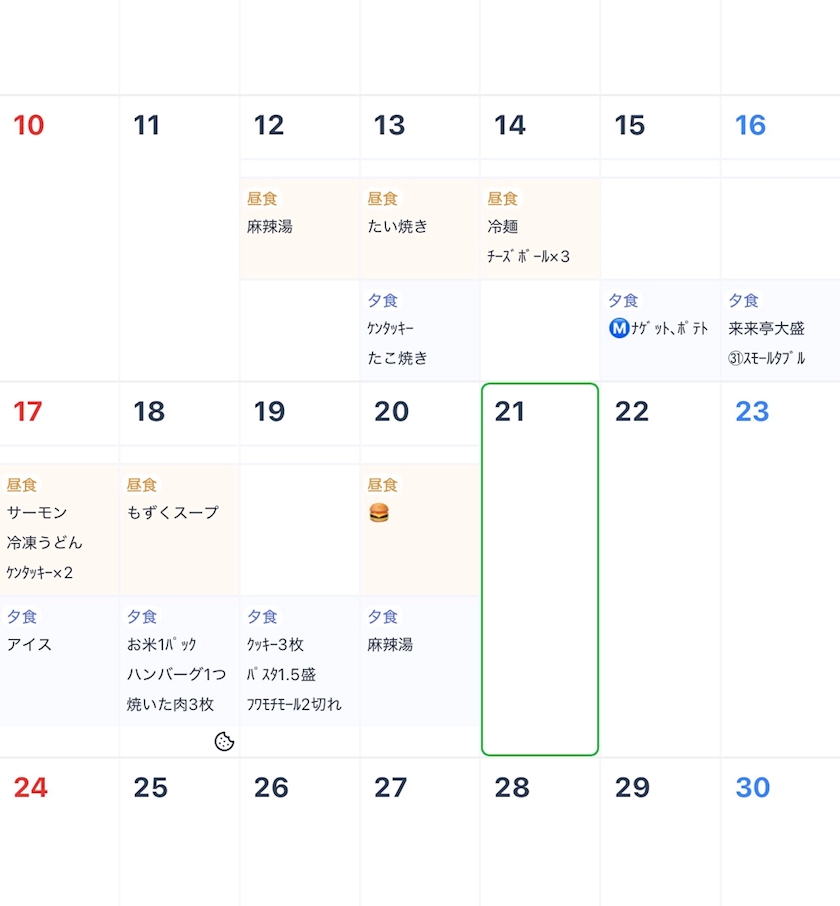840x906 pixels.
Task: Click the hamburger emoji on day 20
Action: [x=379, y=513]
